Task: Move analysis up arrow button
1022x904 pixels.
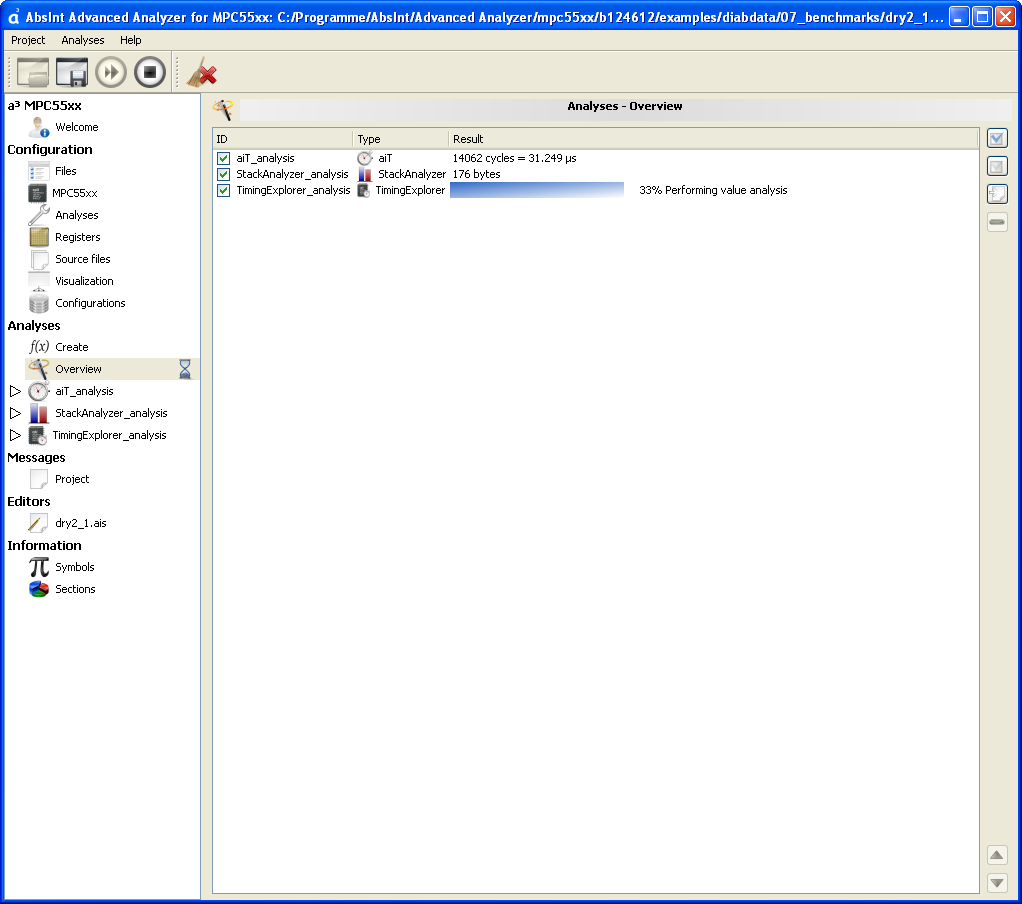Action: click(x=997, y=855)
